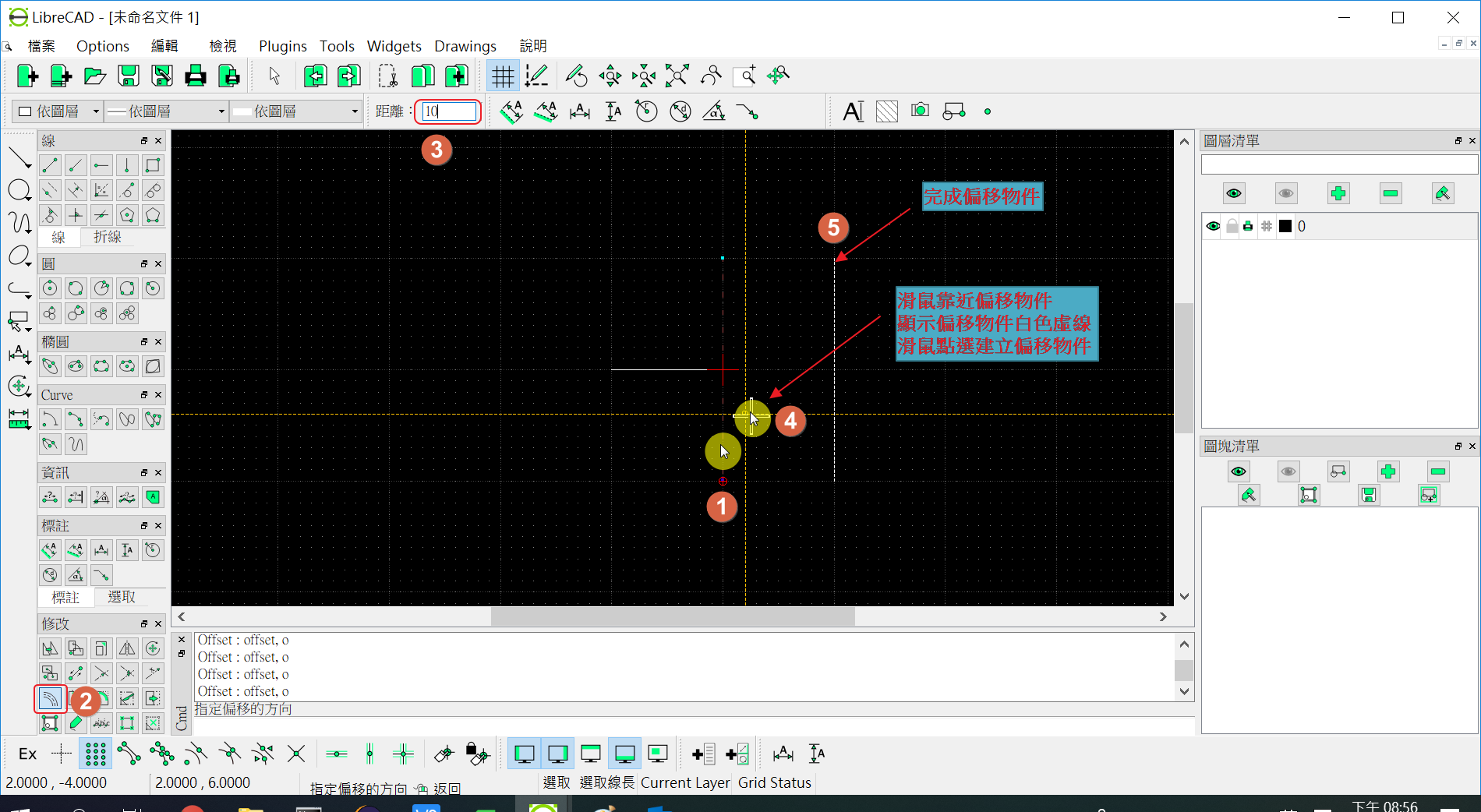Open the Drawings menu
This screenshot has width=1481, height=812.
click(465, 46)
